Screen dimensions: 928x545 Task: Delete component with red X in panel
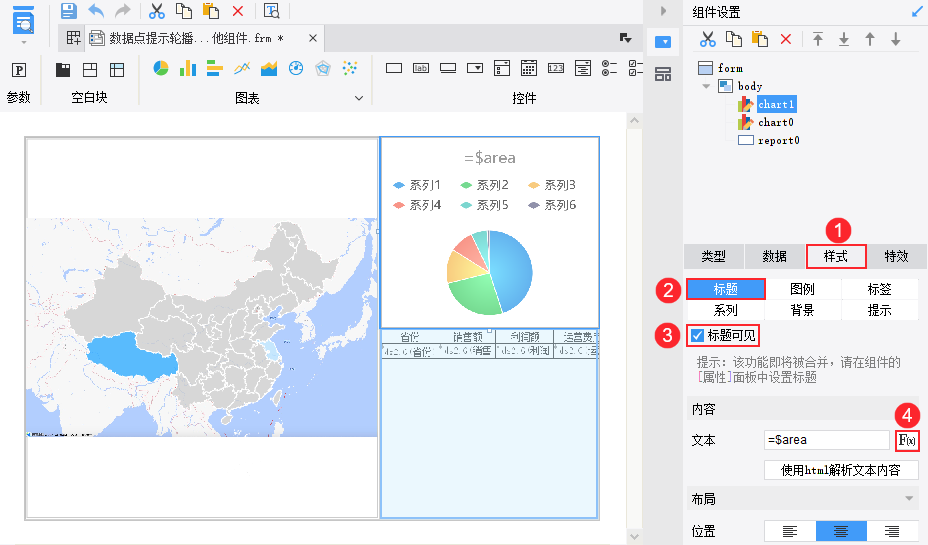(786, 39)
